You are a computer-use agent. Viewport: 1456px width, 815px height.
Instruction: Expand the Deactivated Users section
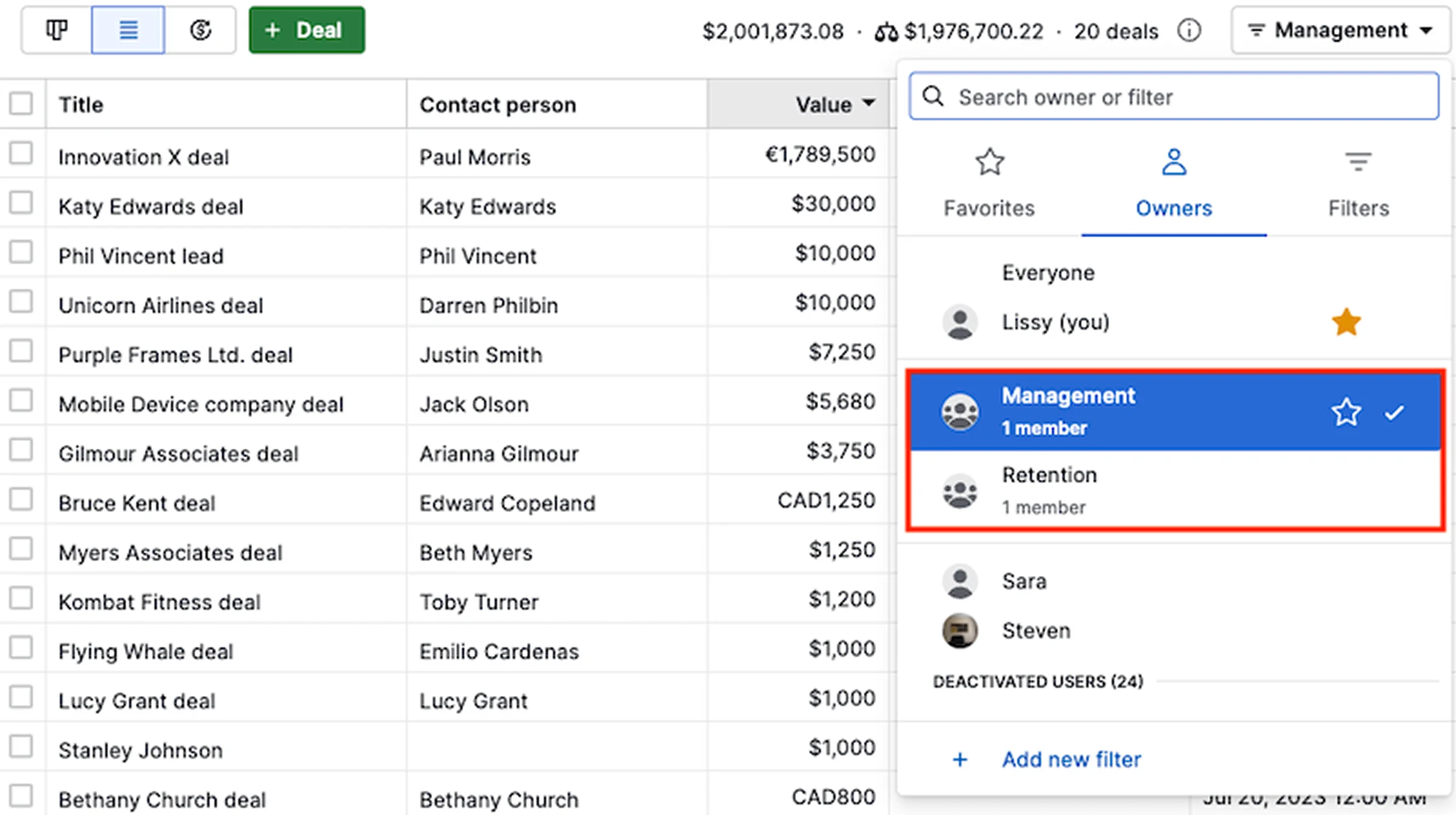point(1039,681)
